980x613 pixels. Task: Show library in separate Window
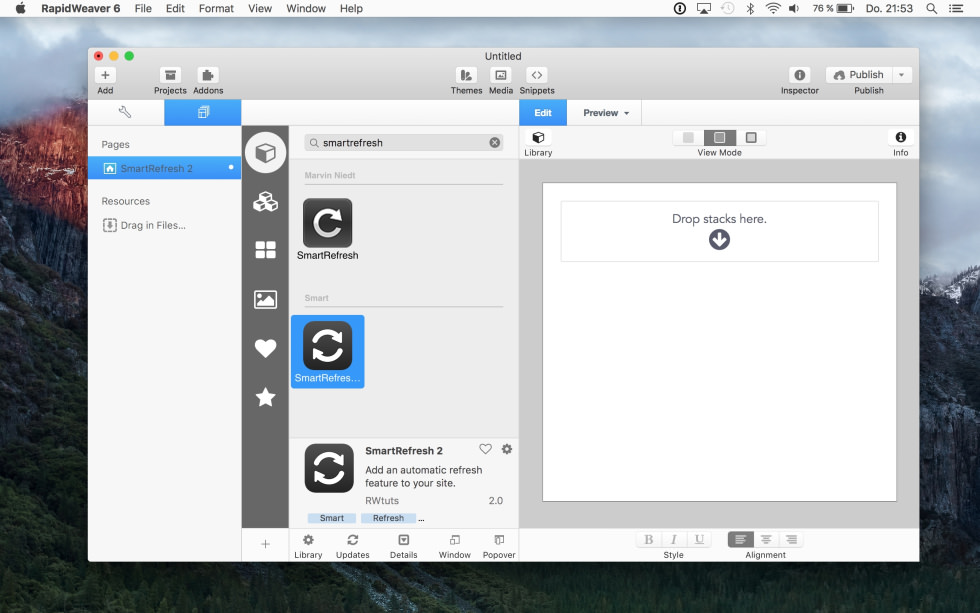click(454, 546)
